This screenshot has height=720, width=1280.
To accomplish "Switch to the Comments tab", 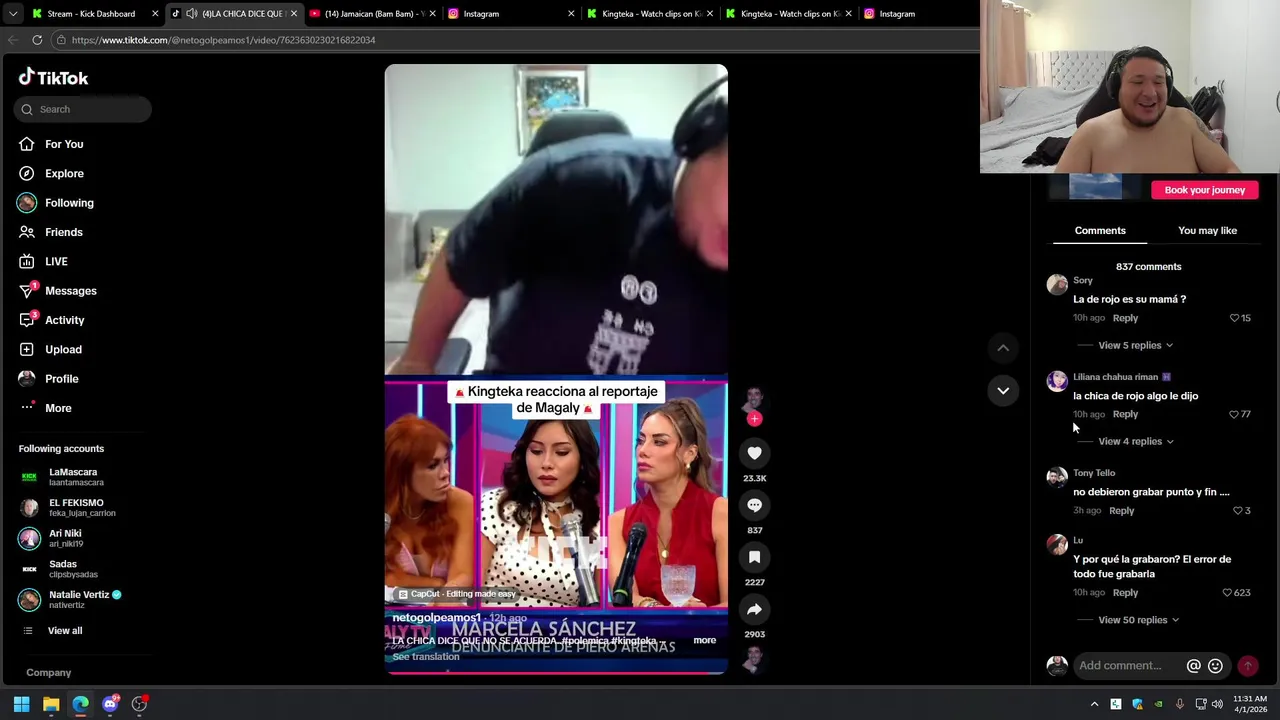I will tap(1100, 231).
